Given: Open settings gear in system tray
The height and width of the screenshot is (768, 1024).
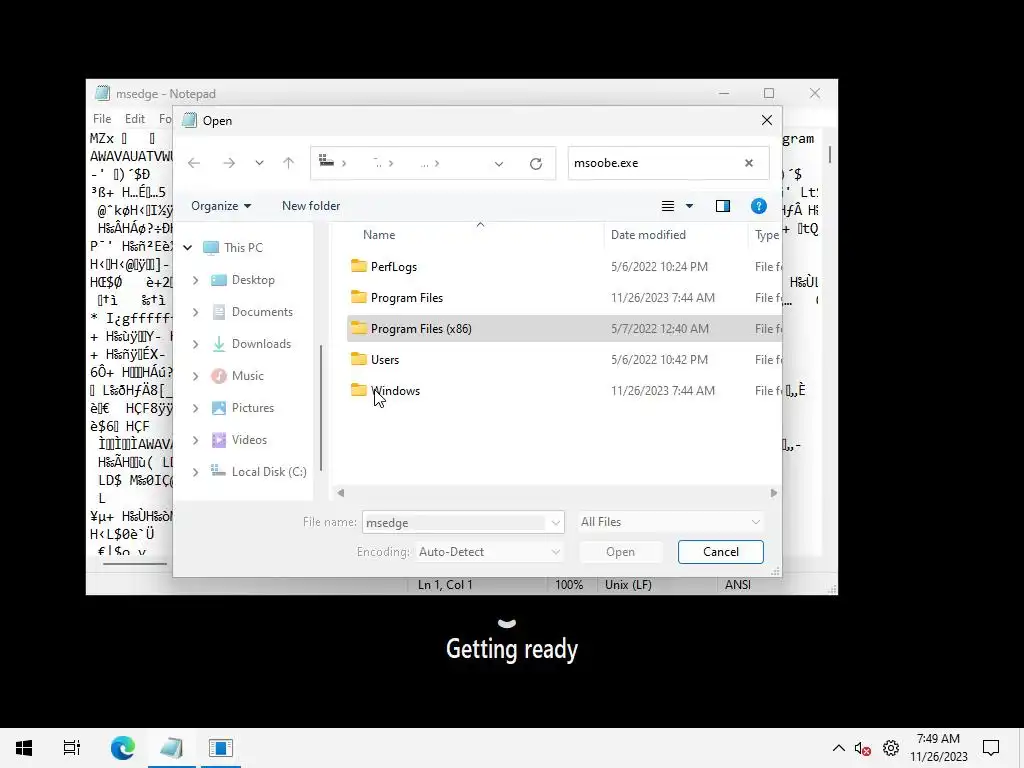Looking at the screenshot, I should [x=891, y=748].
